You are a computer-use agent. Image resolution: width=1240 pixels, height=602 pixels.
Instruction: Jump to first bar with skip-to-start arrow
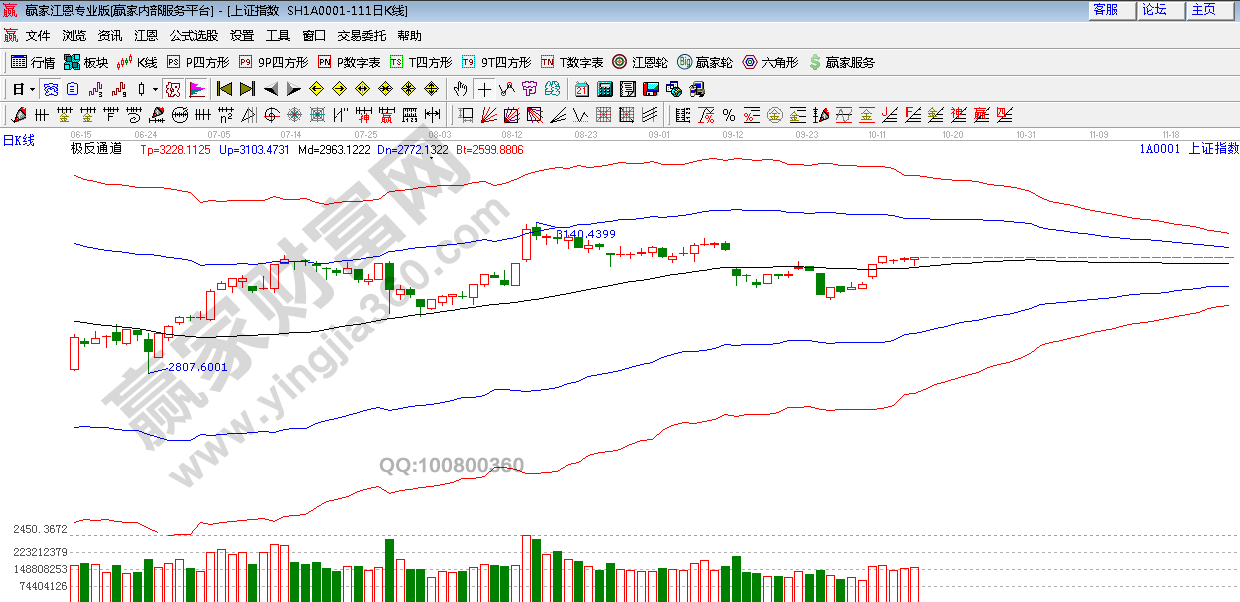pyautogui.click(x=224, y=89)
